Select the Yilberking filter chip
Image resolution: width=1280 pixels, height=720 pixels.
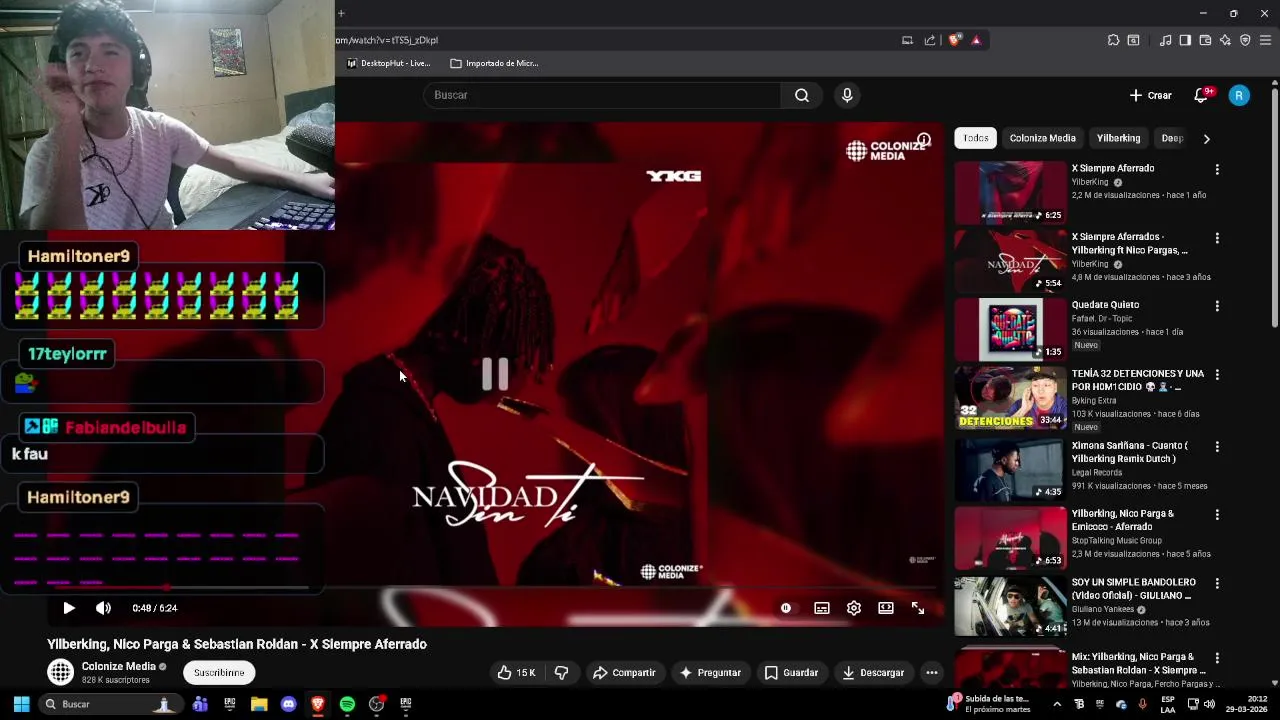(1118, 138)
